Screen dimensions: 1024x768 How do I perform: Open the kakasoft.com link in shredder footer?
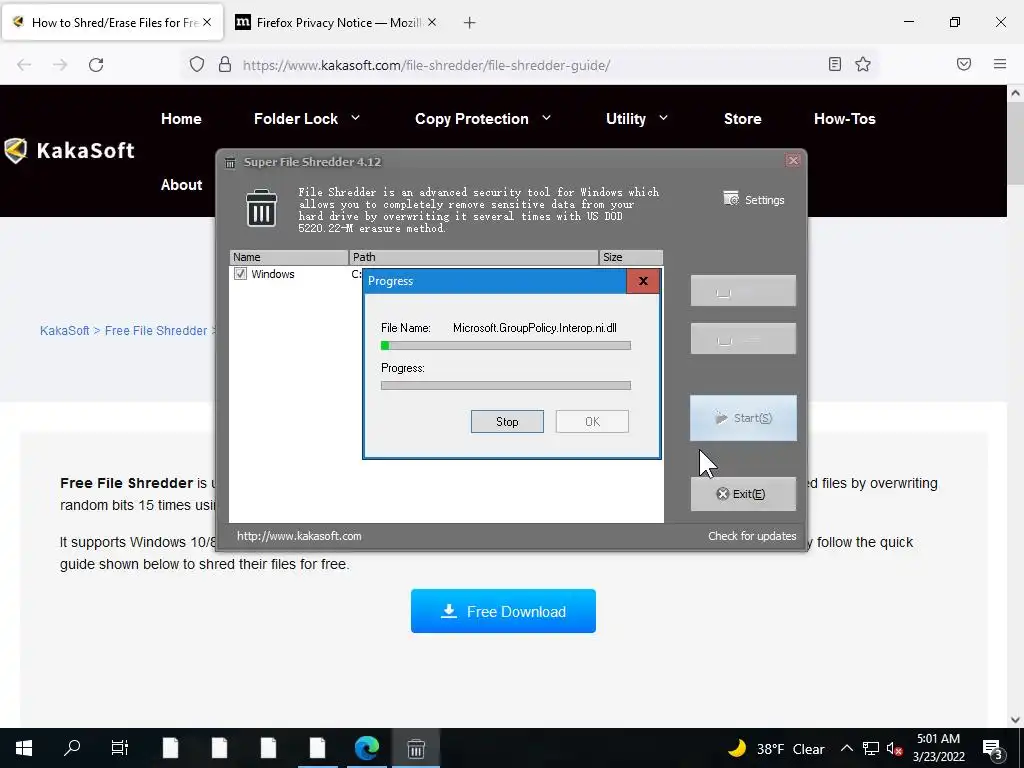point(299,536)
